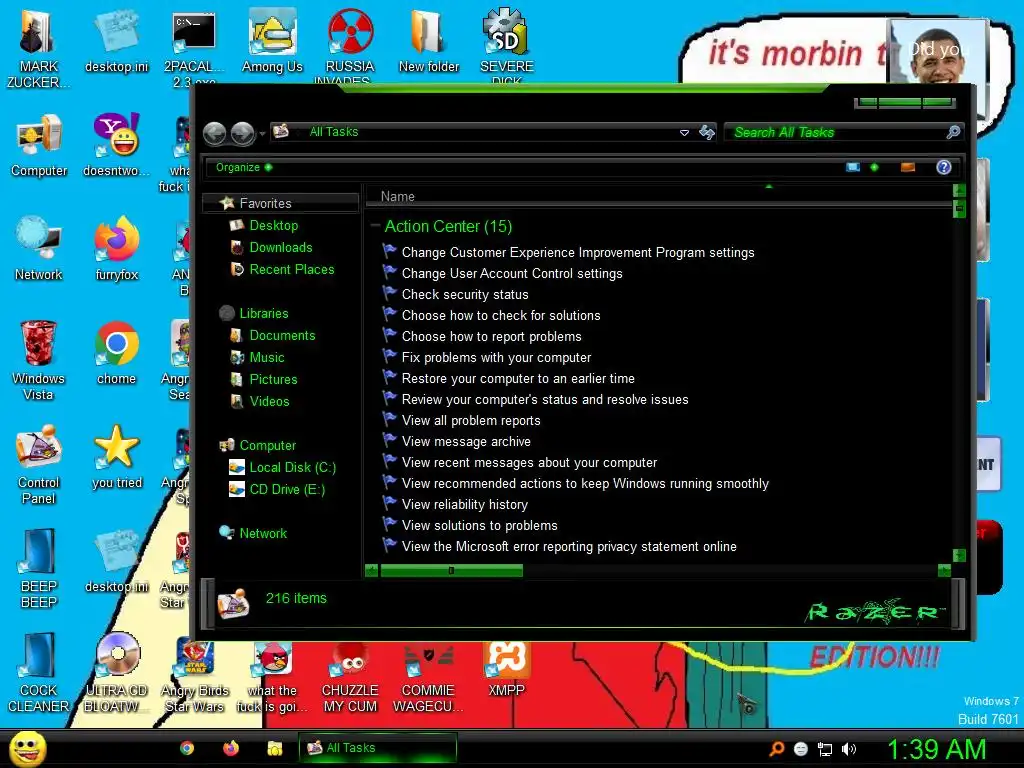Image resolution: width=1024 pixels, height=768 pixels.
Task: Select the chome desktop icon
Action: (116, 353)
